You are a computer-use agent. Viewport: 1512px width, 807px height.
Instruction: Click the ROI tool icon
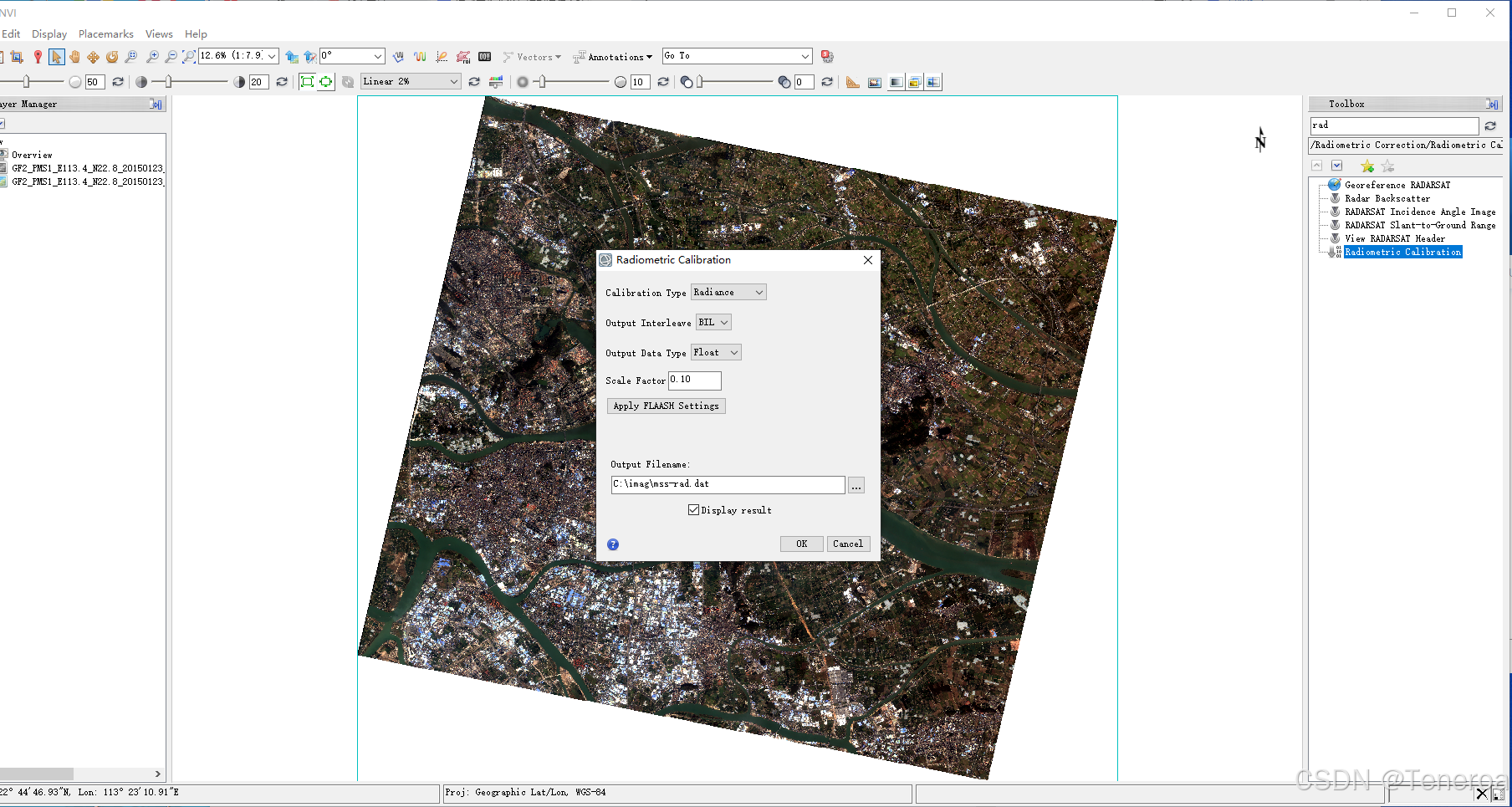pyautogui.click(x=463, y=57)
